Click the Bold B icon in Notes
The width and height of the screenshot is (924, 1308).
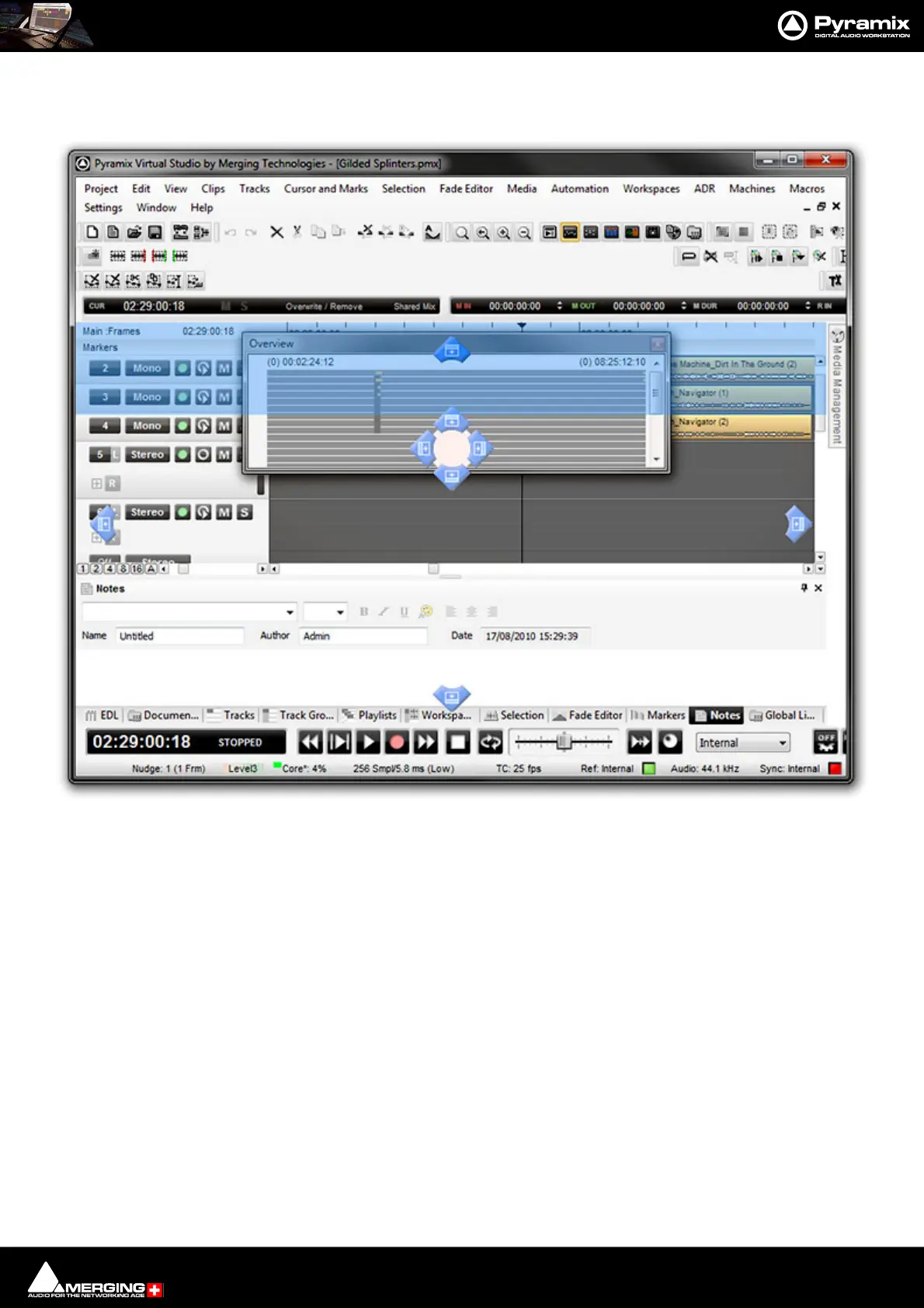tap(364, 612)
